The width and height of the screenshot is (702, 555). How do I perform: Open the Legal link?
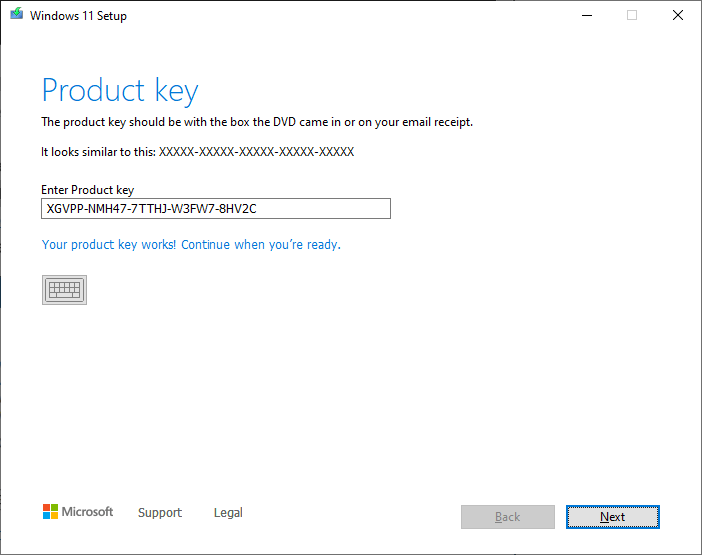(228, 512)
